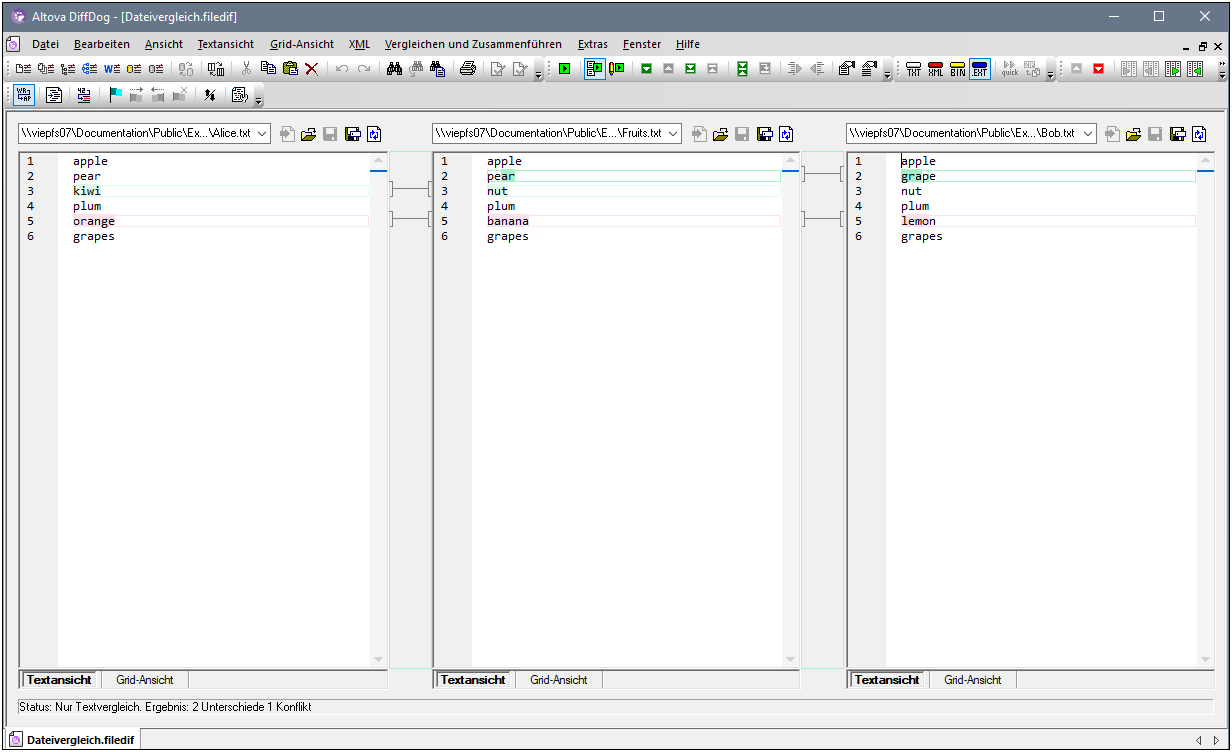Start comparison with green play icon
This screenshot has height=752, width=1232.
(565, 69)
